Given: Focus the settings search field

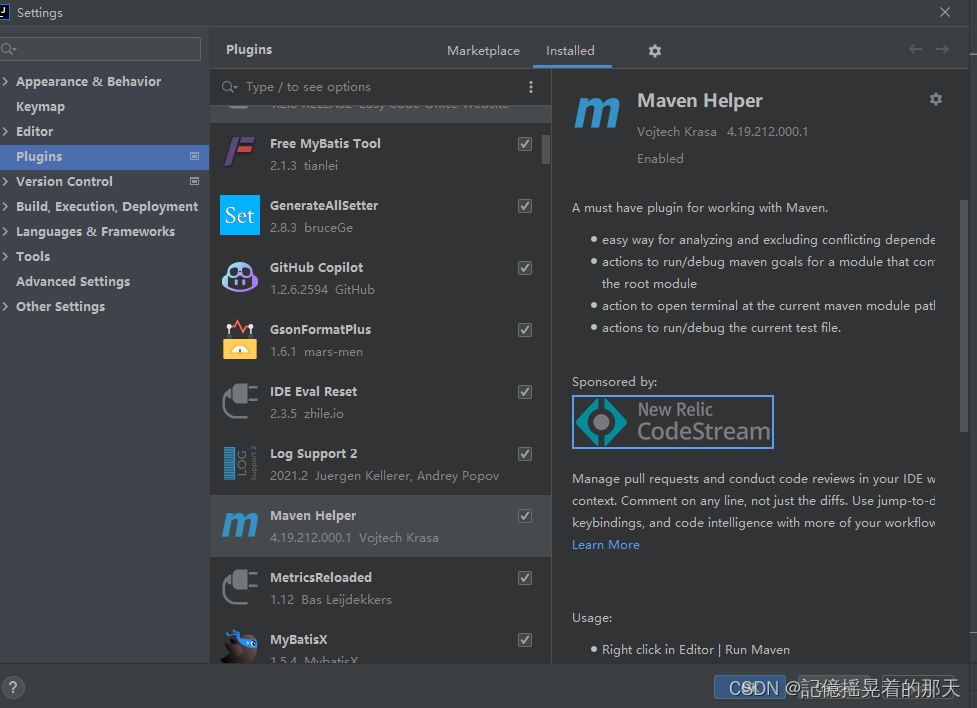Looking at the screenshot, I should (100, 49).
